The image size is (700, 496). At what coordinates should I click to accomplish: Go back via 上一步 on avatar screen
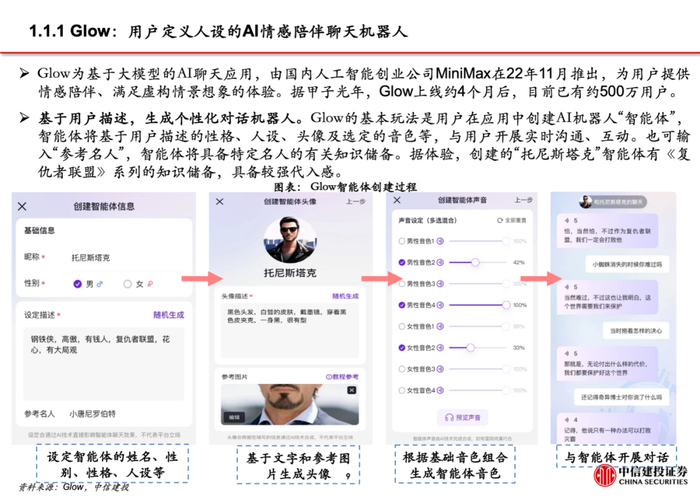(356, 202)
